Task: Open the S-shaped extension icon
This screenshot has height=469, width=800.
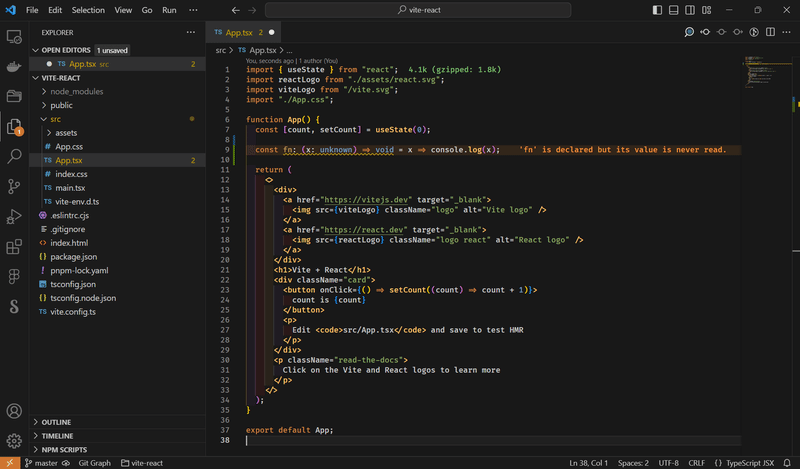Action: point(14,306)
